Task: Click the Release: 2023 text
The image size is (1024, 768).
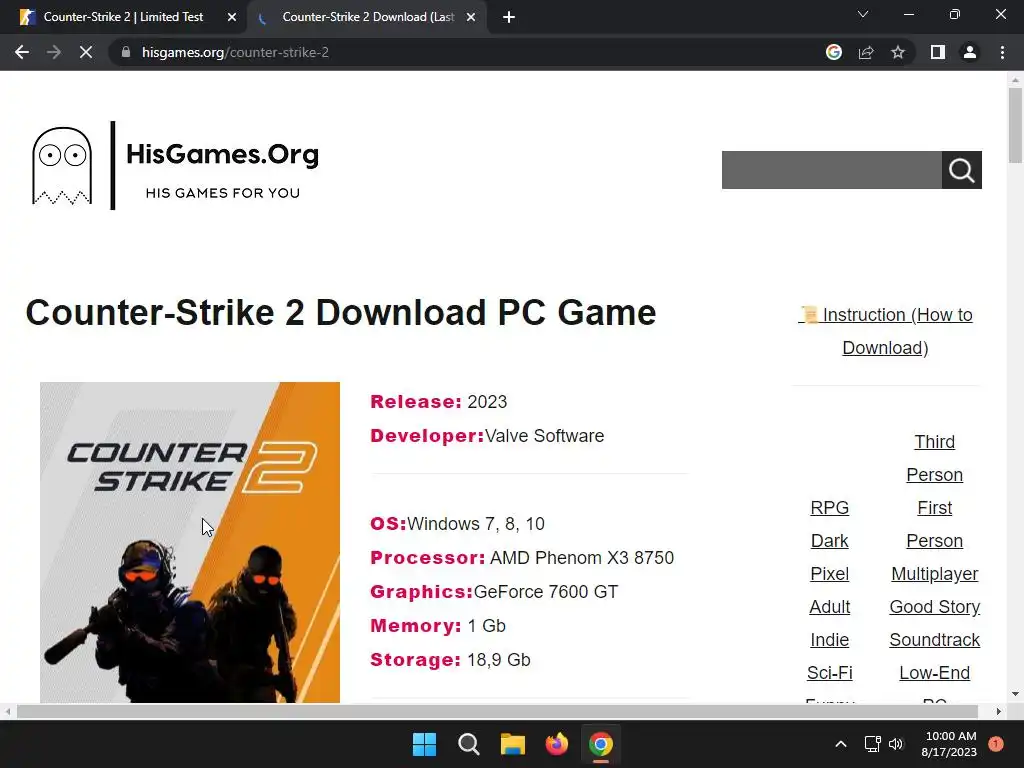Action: (x=438, y=402)
